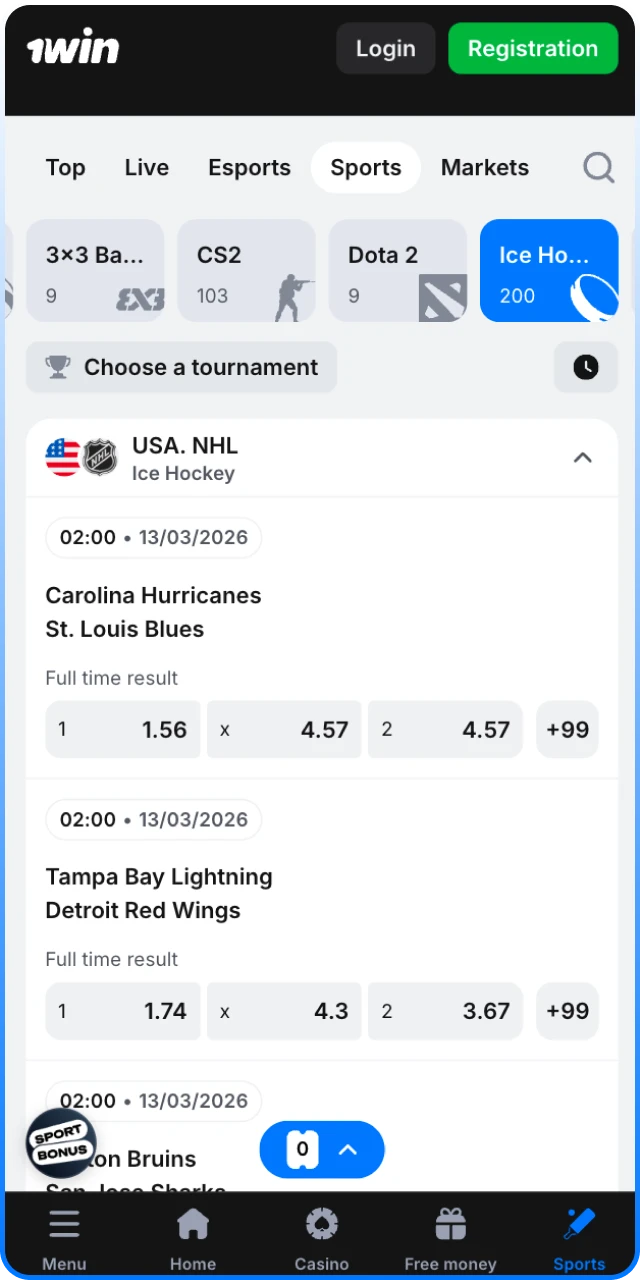The width and height of the screenshot is (640, 1280).
Task: Click the clock time filter icon
Action: pyautogui.click(x=586, y=367)
